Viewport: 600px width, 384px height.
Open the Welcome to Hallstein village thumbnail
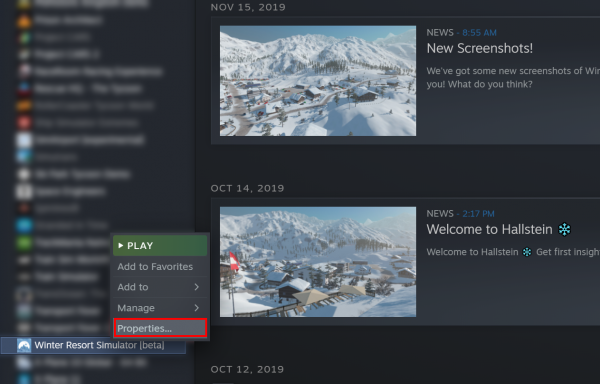[318, 262]
